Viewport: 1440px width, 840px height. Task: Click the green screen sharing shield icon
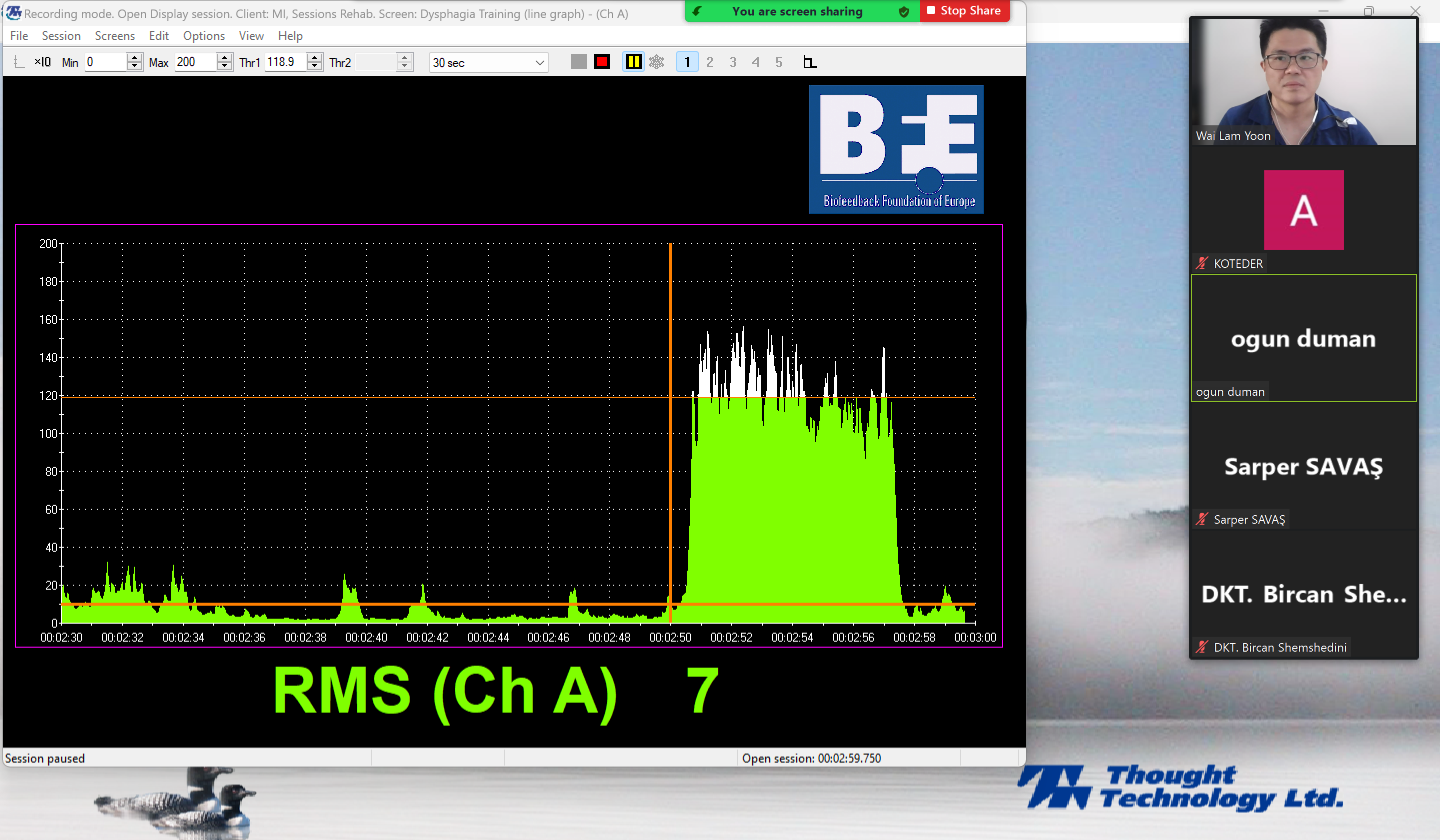click(903, 11)
